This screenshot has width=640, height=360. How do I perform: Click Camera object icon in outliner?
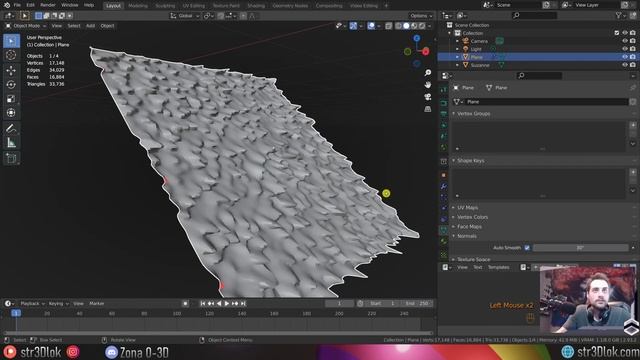coord(465,41)
